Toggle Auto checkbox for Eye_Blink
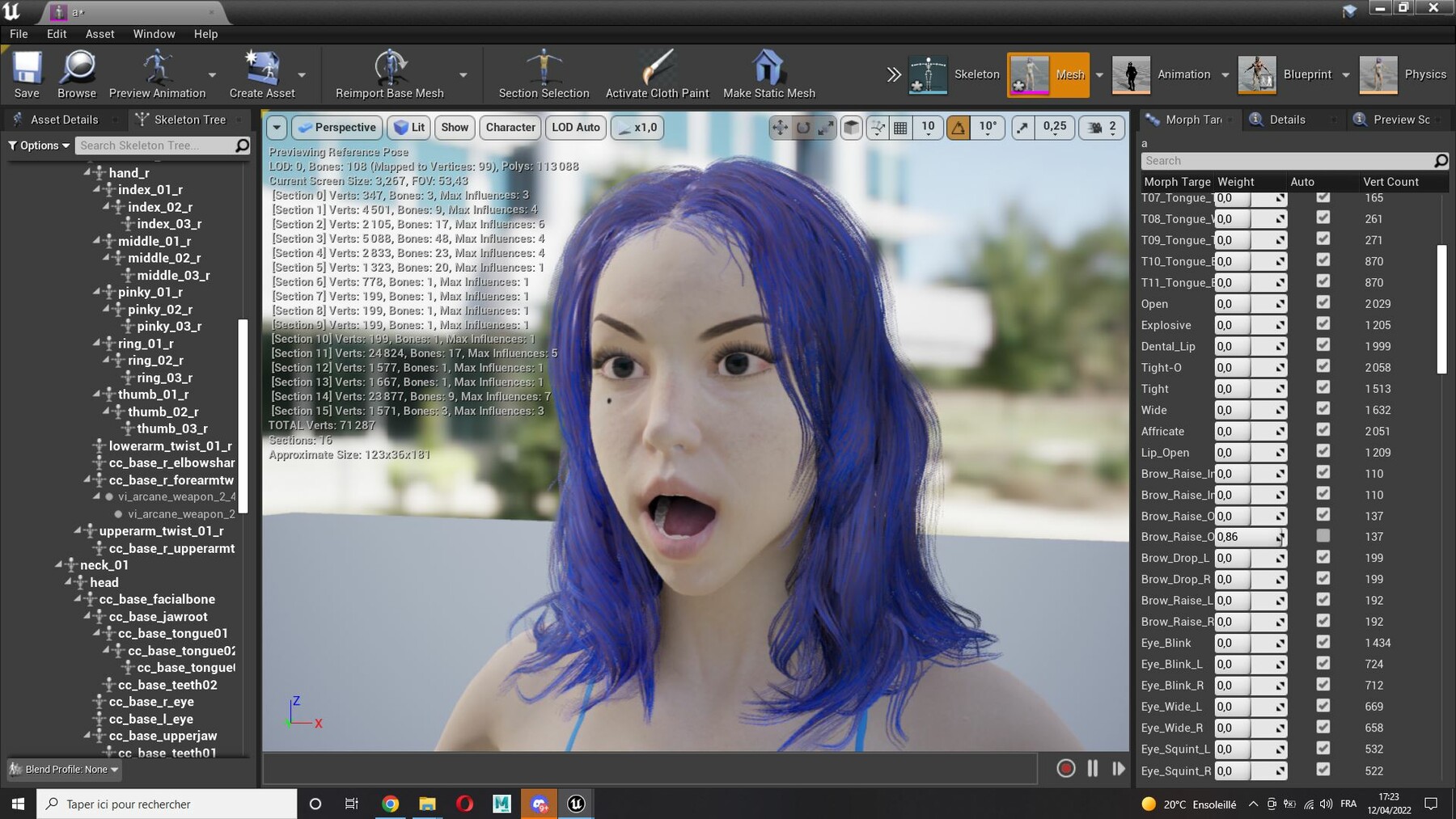Screen dimensions: 1456x819 click(x=1323, y=642)
